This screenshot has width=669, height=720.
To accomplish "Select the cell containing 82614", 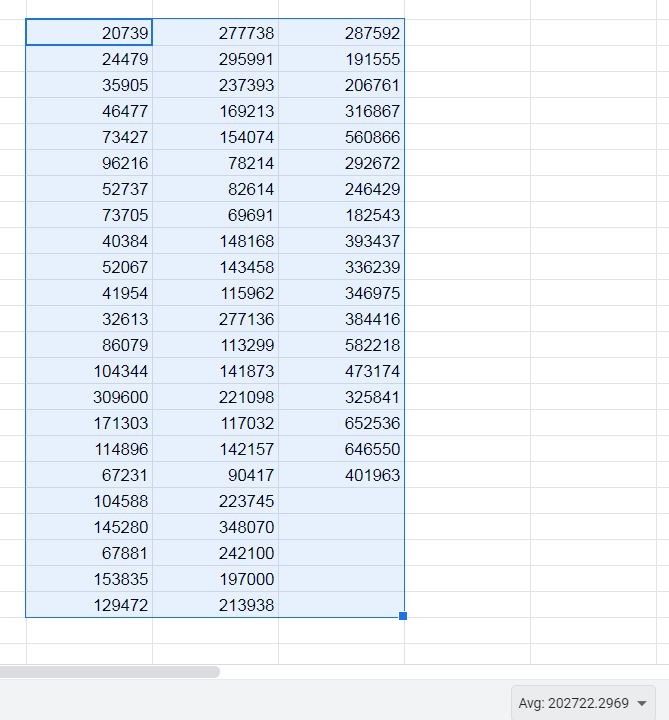I will [215, 189].
